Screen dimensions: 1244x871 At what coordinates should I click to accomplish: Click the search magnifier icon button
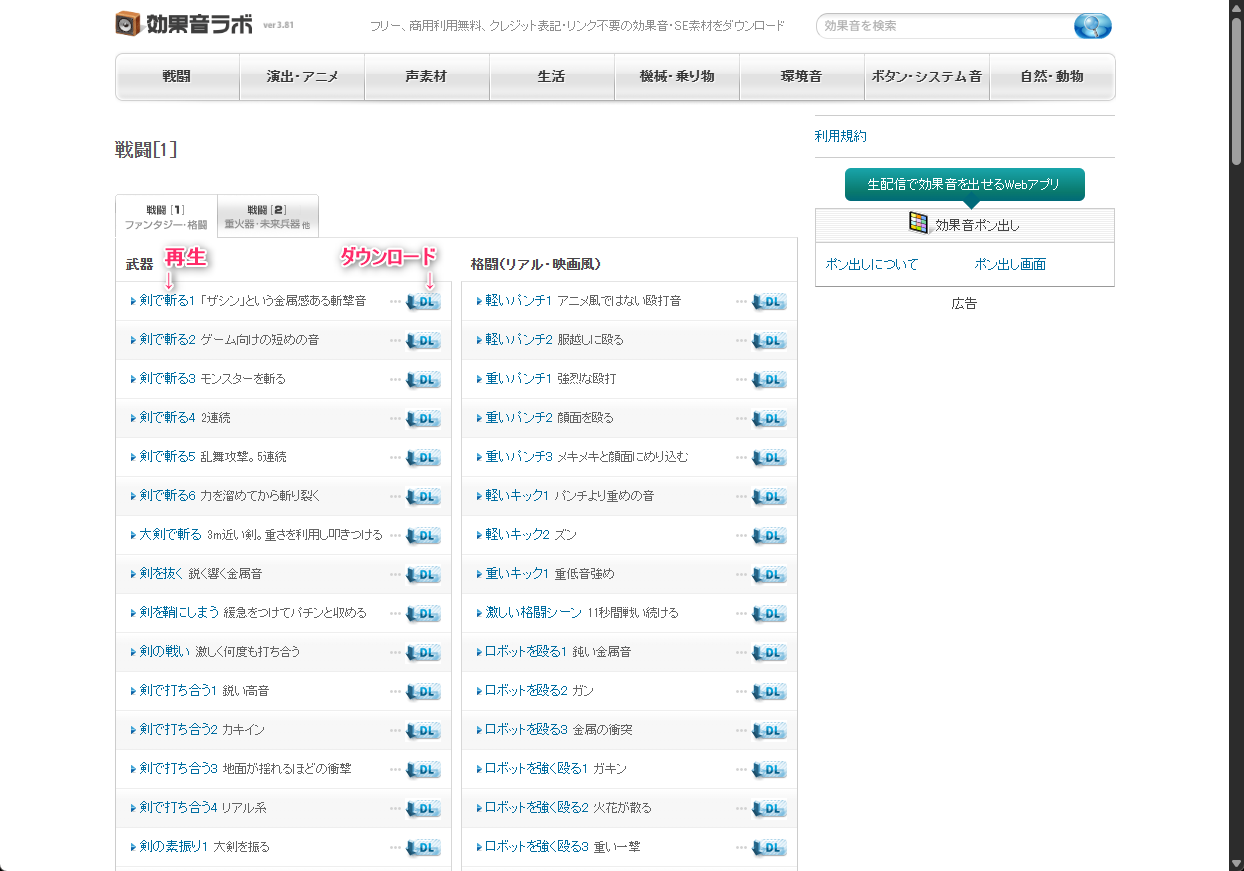tap(1092, 26)
